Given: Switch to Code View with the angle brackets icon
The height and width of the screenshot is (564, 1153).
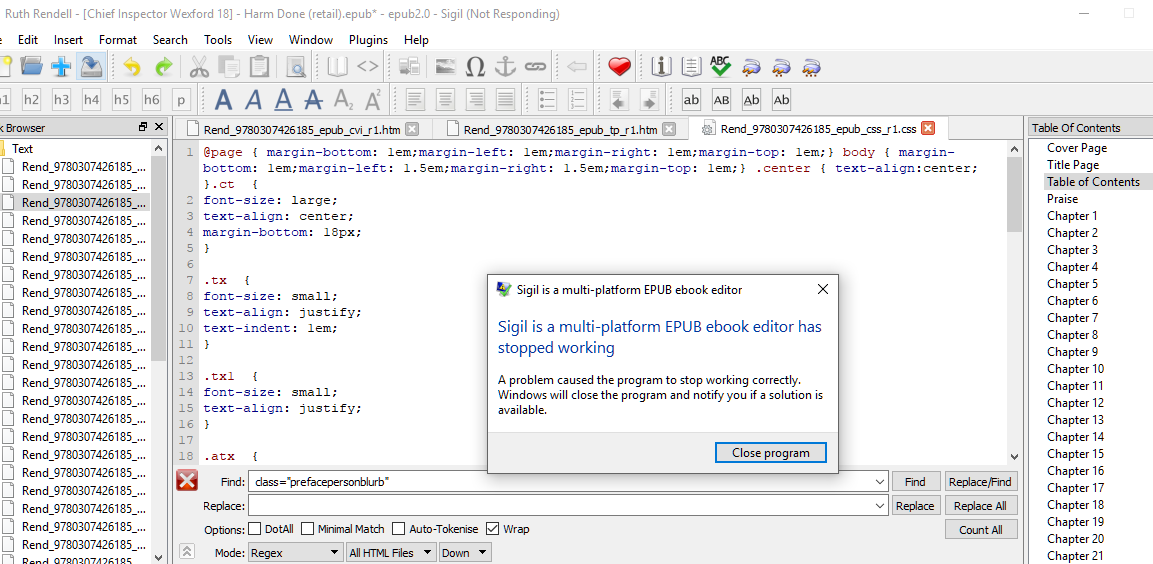Looking at the screenshot, I should point(367,67).
